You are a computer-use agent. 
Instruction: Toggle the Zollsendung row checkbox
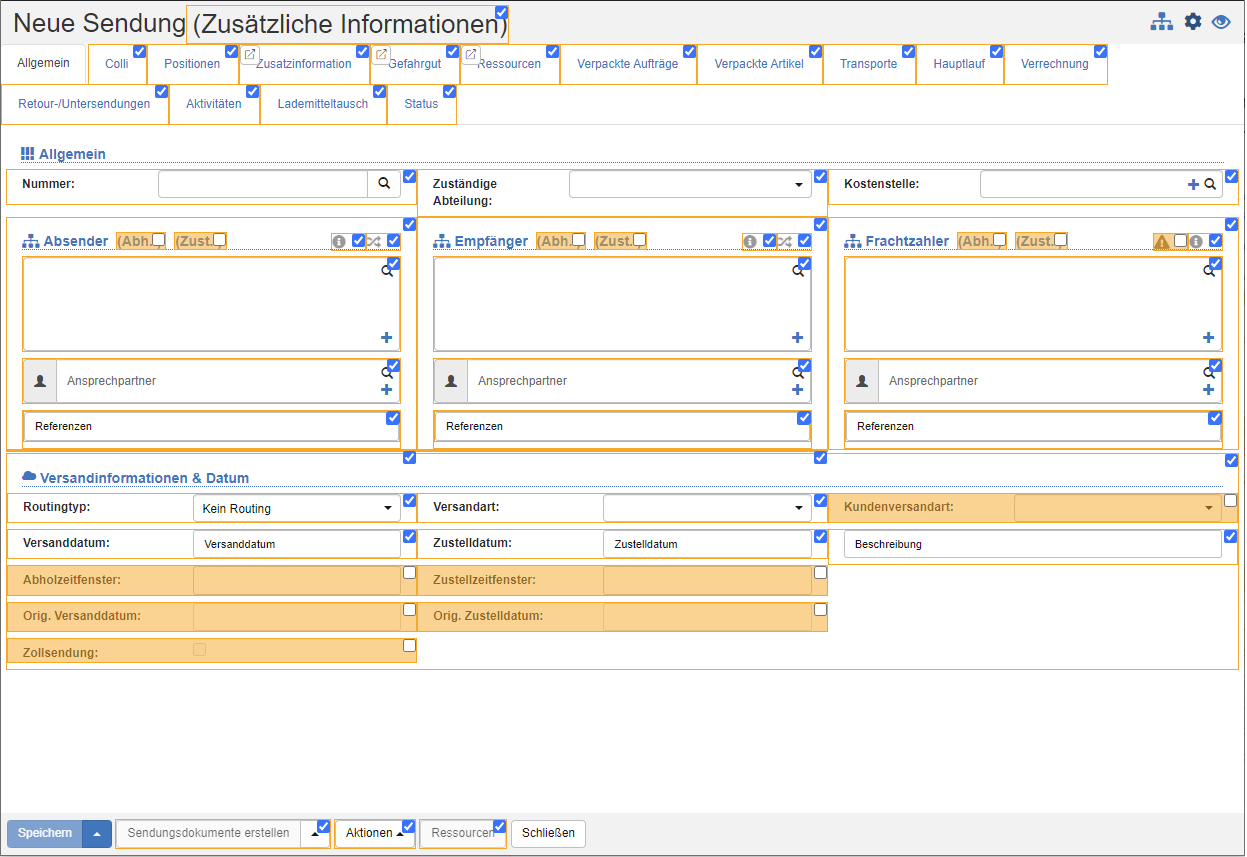click(408, 645)
